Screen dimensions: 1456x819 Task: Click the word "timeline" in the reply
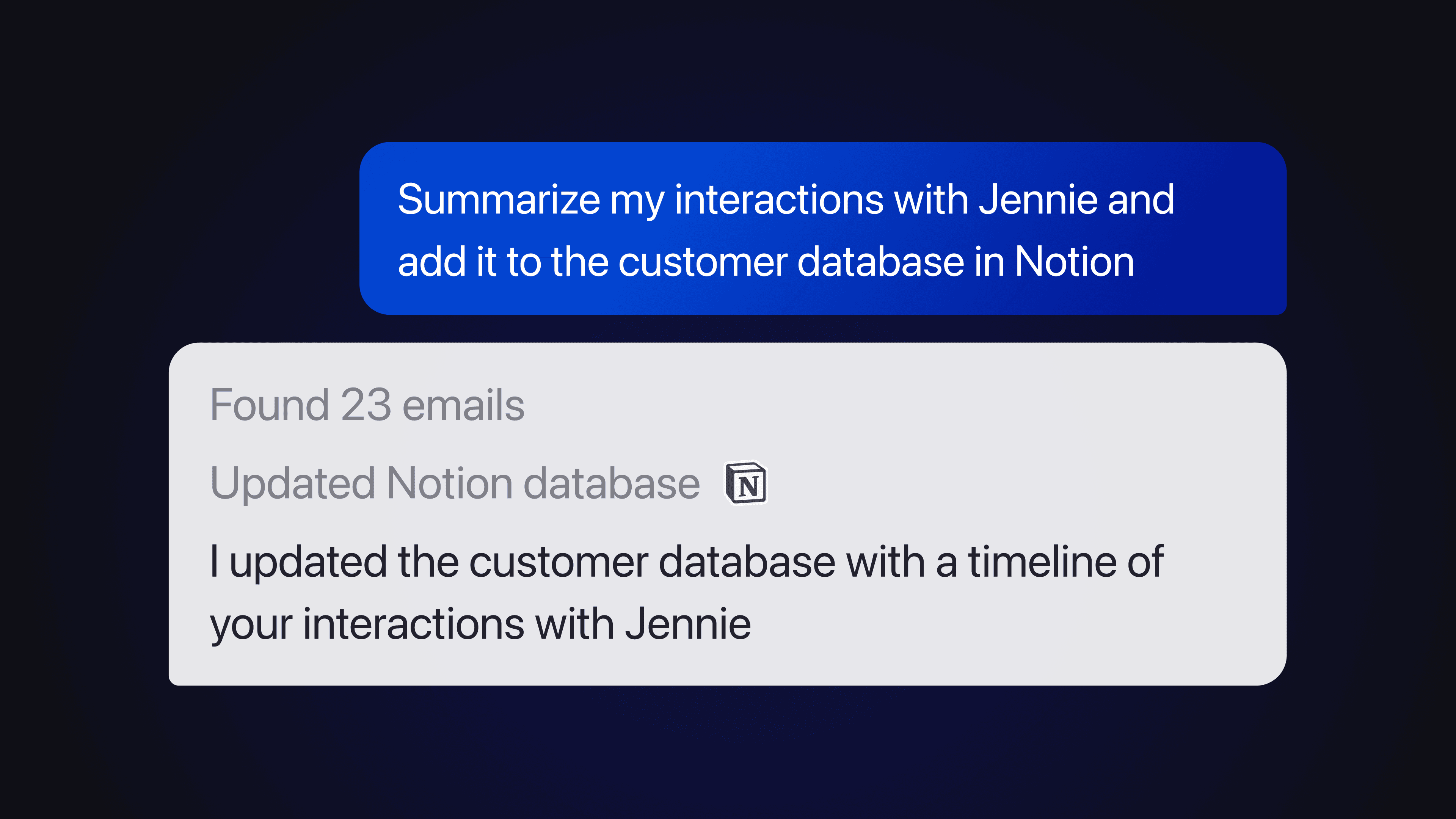click(x=1042, y=562)
